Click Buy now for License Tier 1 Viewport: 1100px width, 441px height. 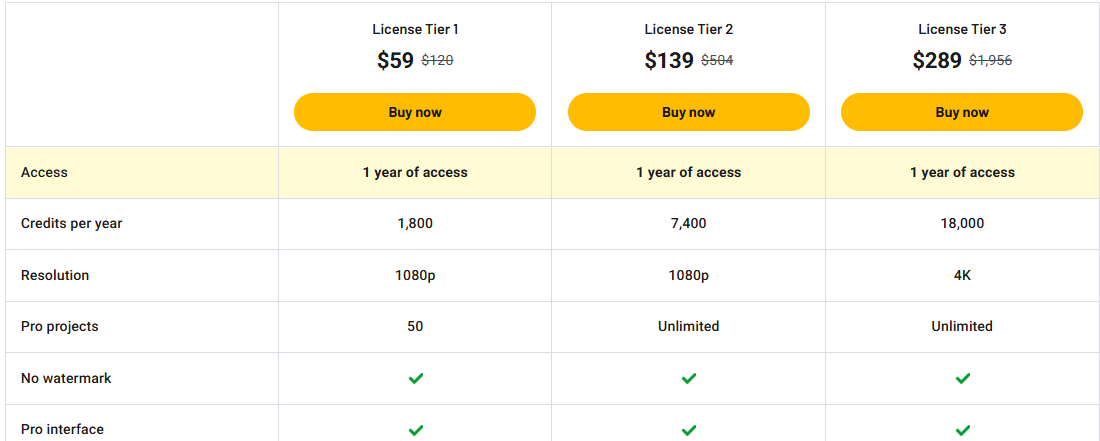(x=415, y=112)
